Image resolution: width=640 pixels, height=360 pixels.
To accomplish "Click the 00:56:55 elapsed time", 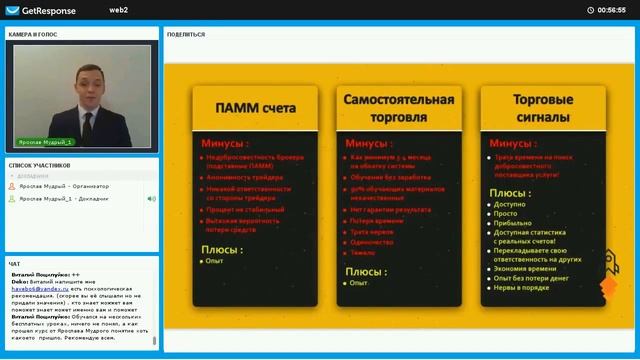I will pos(611,10).
